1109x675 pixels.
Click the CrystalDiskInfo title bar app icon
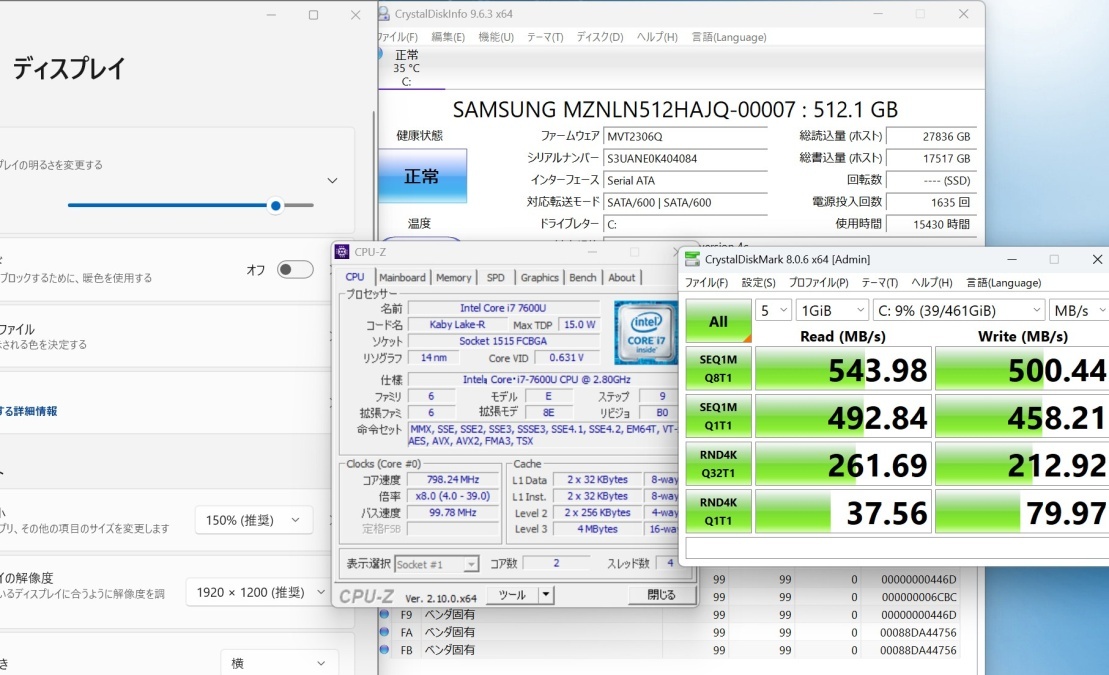(384, 14)
